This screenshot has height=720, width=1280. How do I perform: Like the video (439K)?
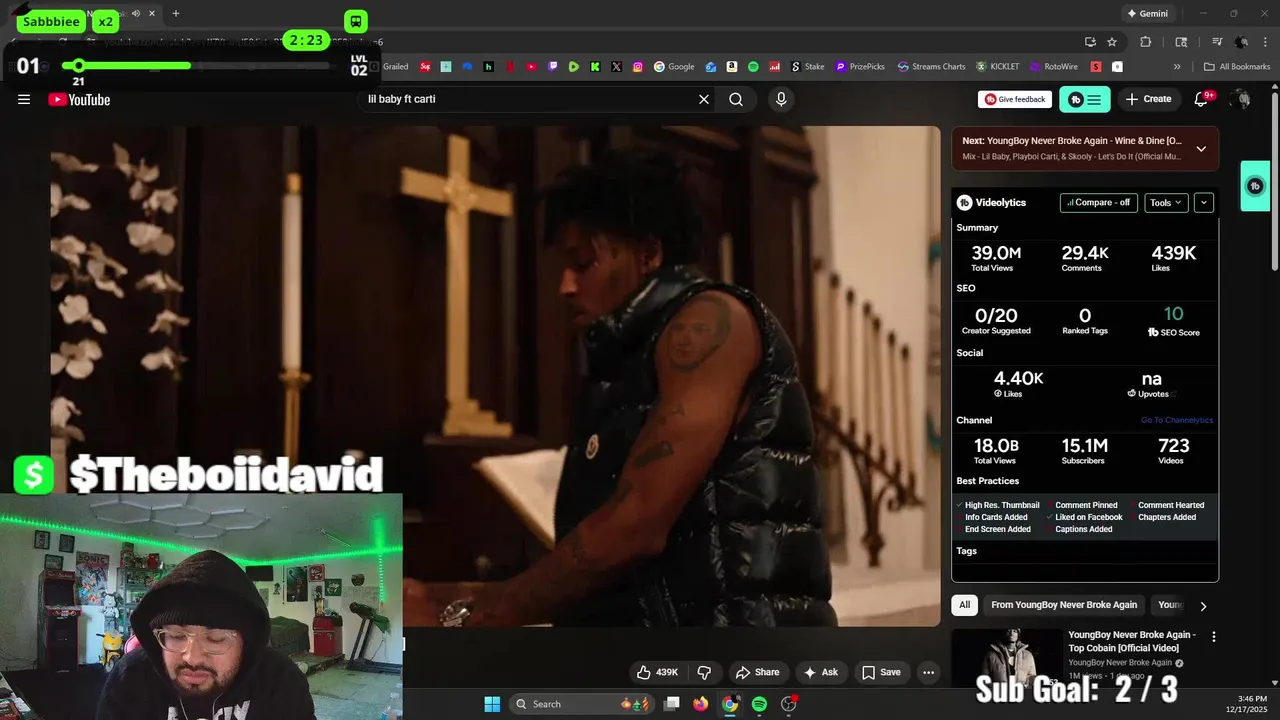(657, 672)
